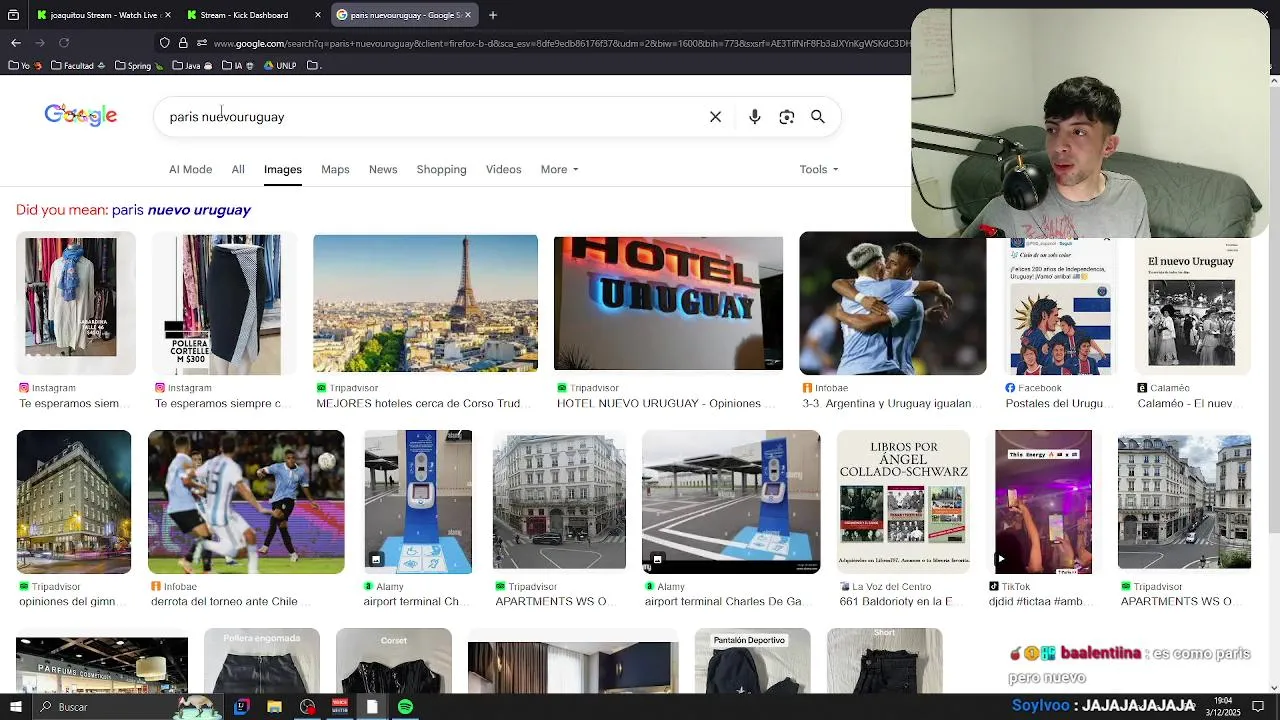
Task: Select the Images tab
Action: (x=283, y=169)
